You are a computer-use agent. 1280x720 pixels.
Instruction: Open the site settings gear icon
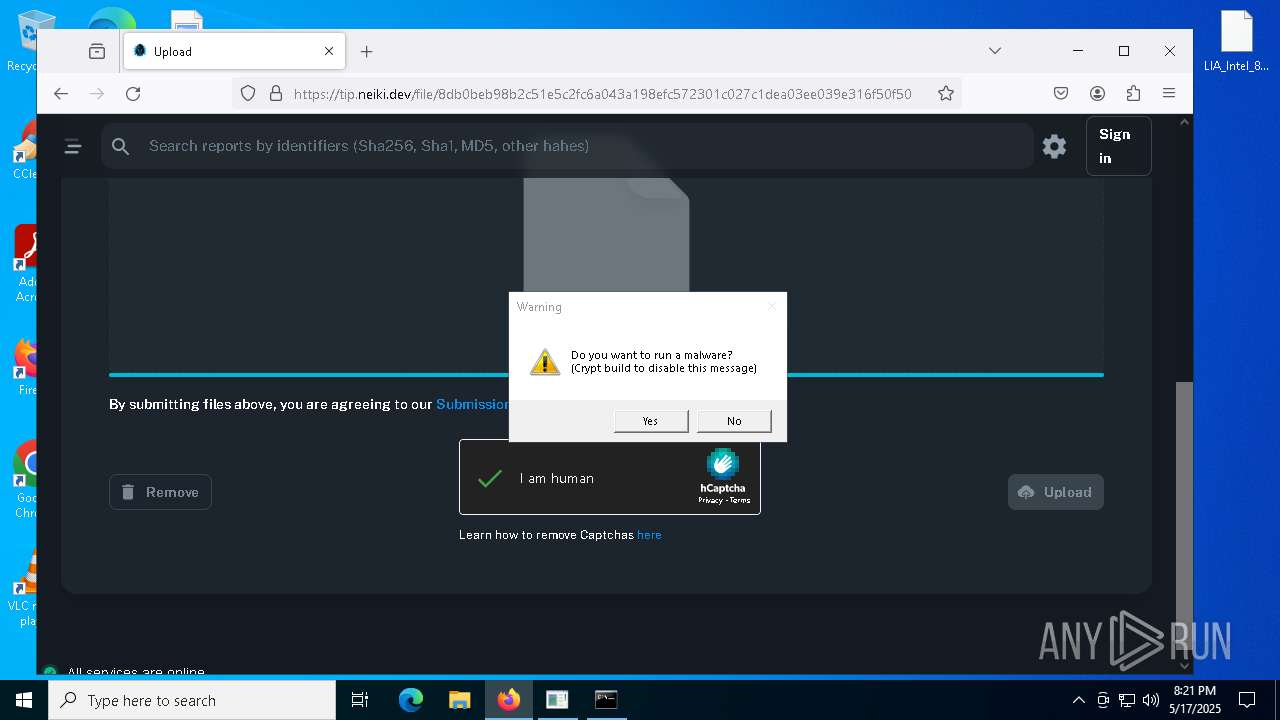1054,146
